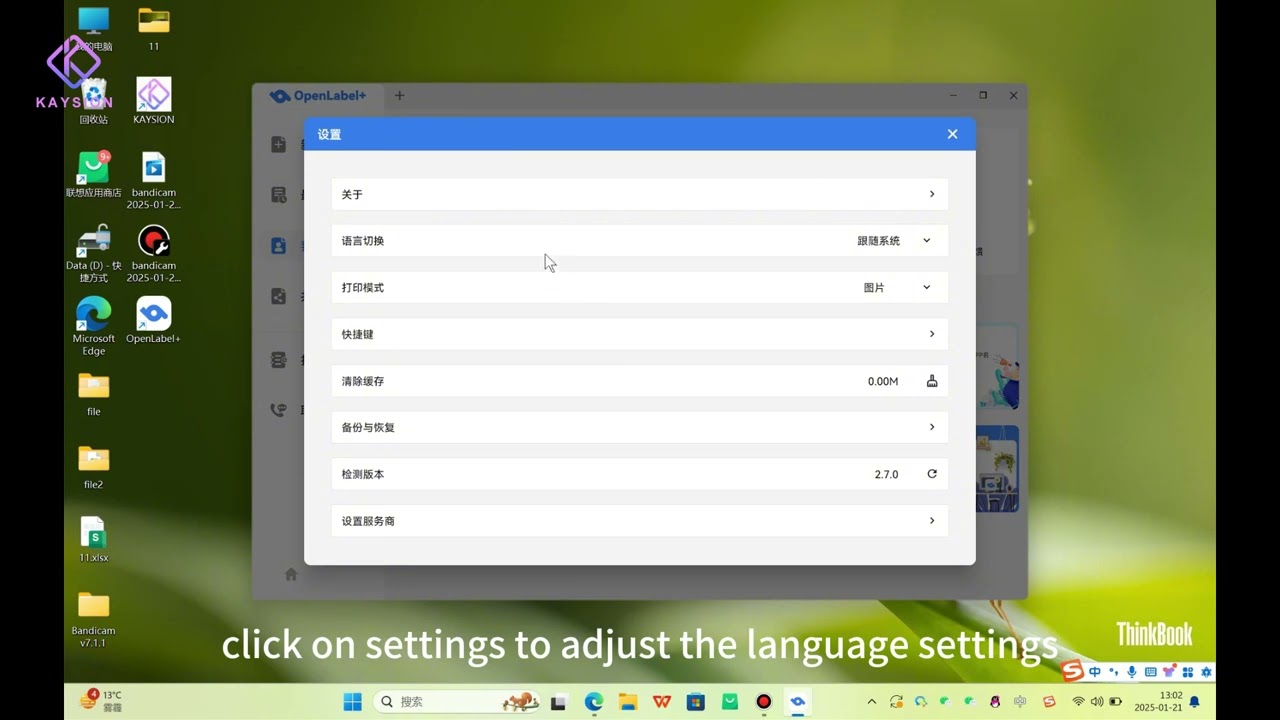The image size is (1280, 720).
Task: Click the phone support sidebar icon in OpenLabel+
Action: pos(279,409)
